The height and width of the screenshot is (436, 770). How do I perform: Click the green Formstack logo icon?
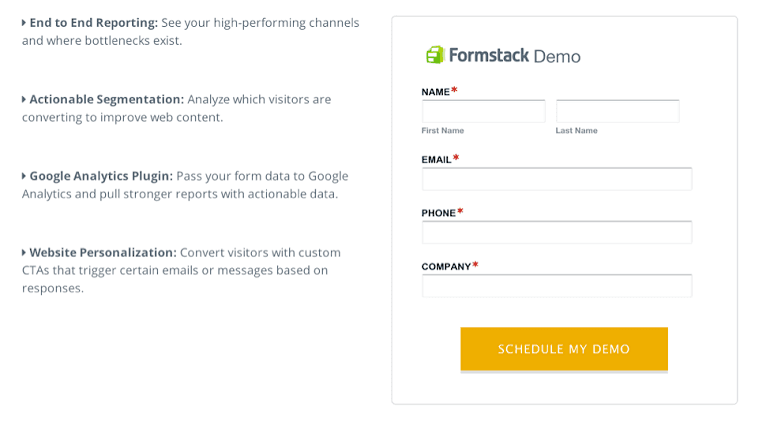click(435, 55)
